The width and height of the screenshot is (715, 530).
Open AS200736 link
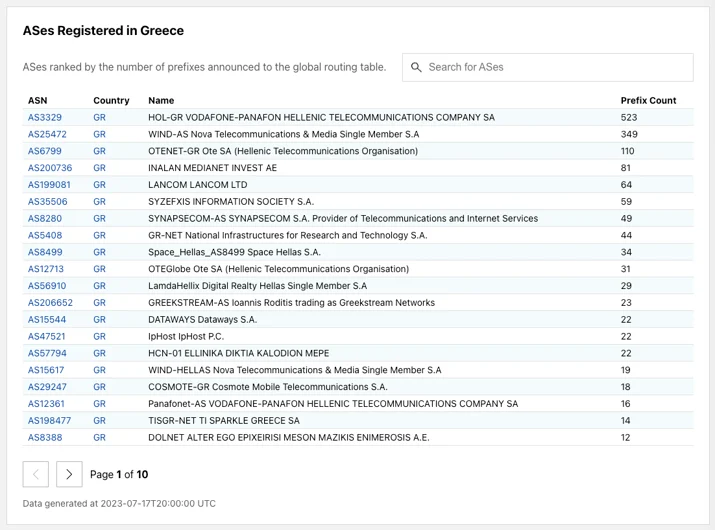[50, 168]
